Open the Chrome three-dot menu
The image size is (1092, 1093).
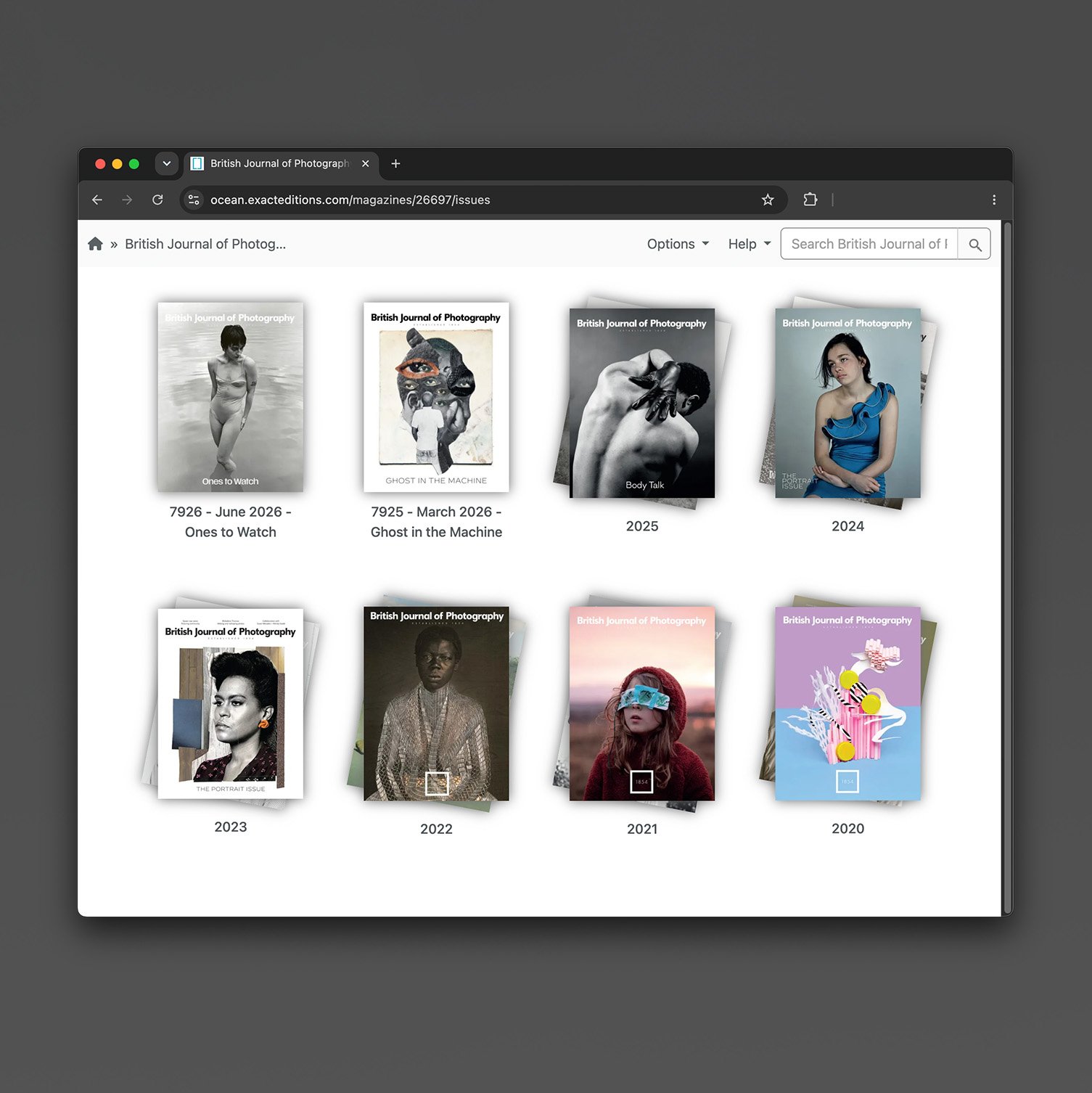(x=994, y=200)
